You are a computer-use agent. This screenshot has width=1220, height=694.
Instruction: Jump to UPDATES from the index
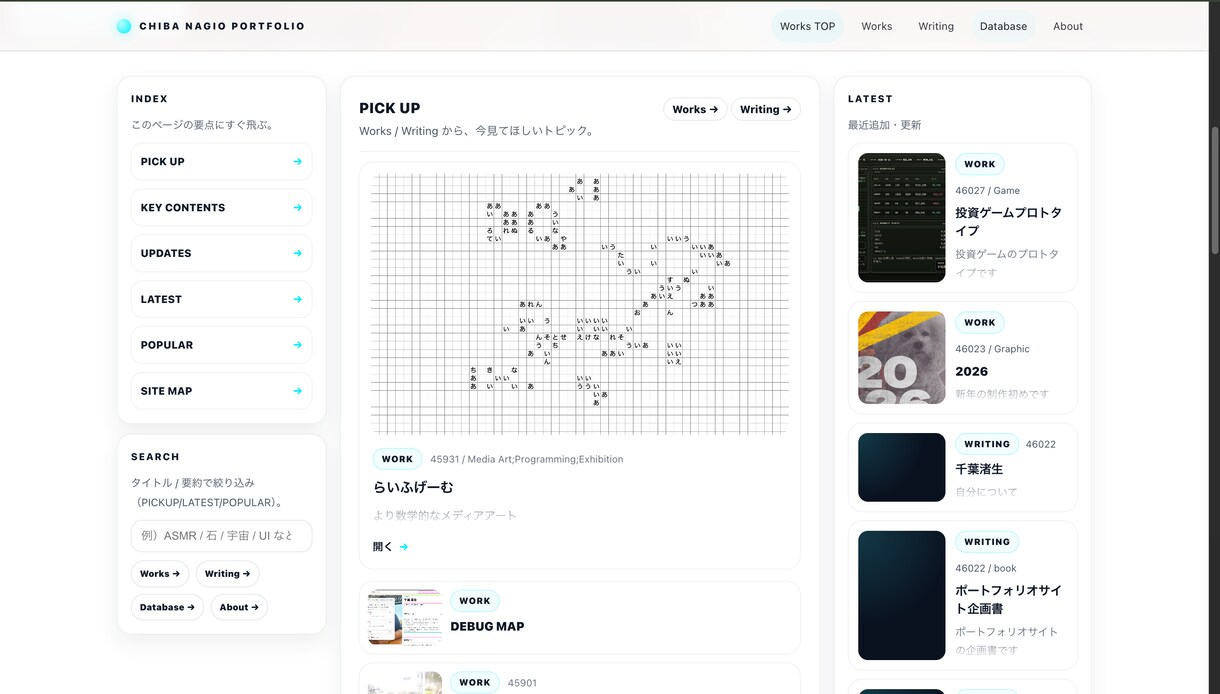point(221,253)
